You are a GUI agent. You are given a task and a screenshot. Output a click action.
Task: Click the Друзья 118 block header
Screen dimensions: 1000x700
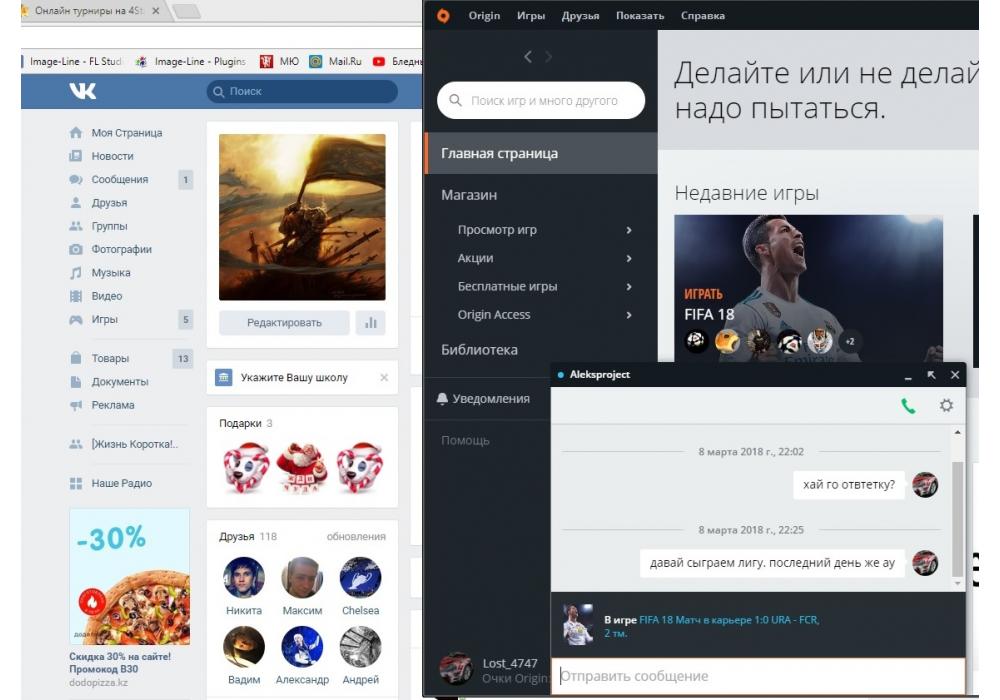[248, 537]
